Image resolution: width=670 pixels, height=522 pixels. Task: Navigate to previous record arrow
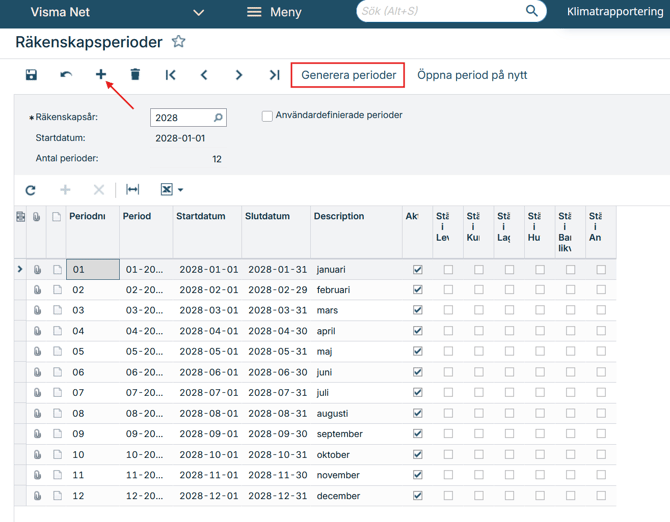(x=204, y=75)
